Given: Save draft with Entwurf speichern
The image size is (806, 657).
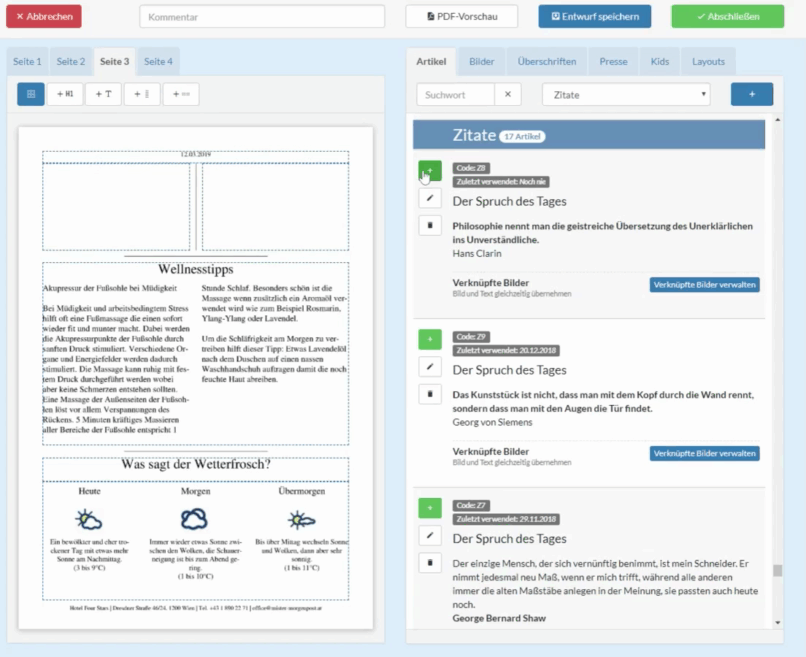Looking at the screenshot, I should pos(594,16).
